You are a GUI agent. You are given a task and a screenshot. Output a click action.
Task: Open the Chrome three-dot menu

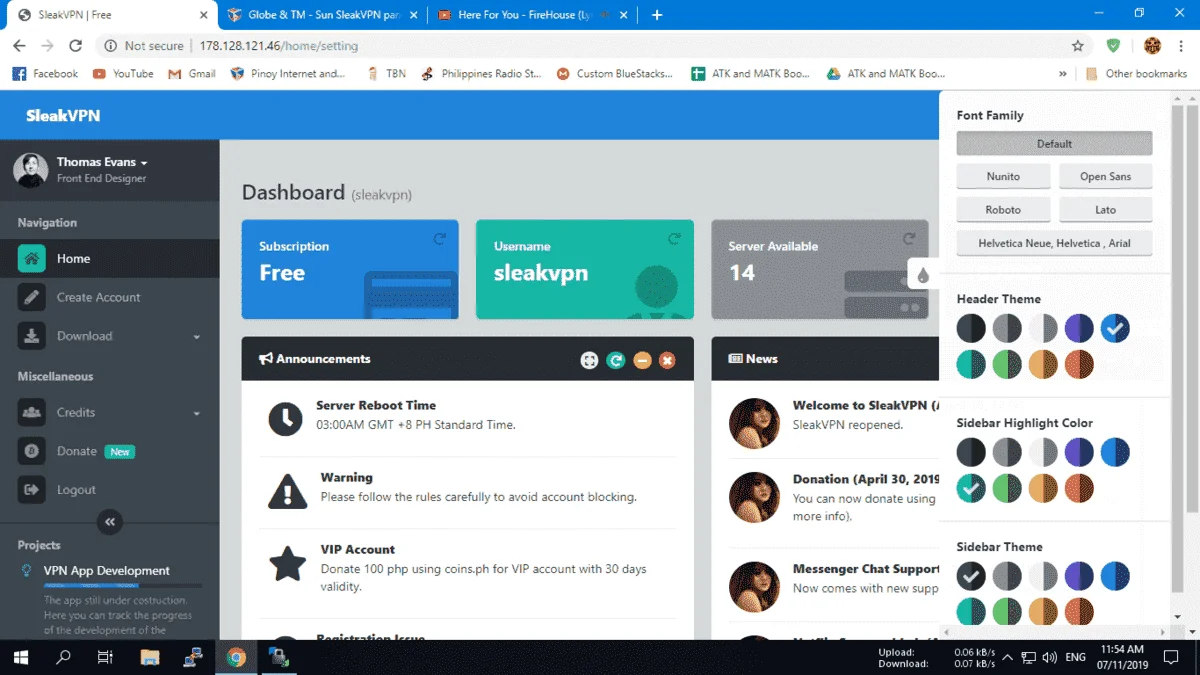tap(1182, 46)
